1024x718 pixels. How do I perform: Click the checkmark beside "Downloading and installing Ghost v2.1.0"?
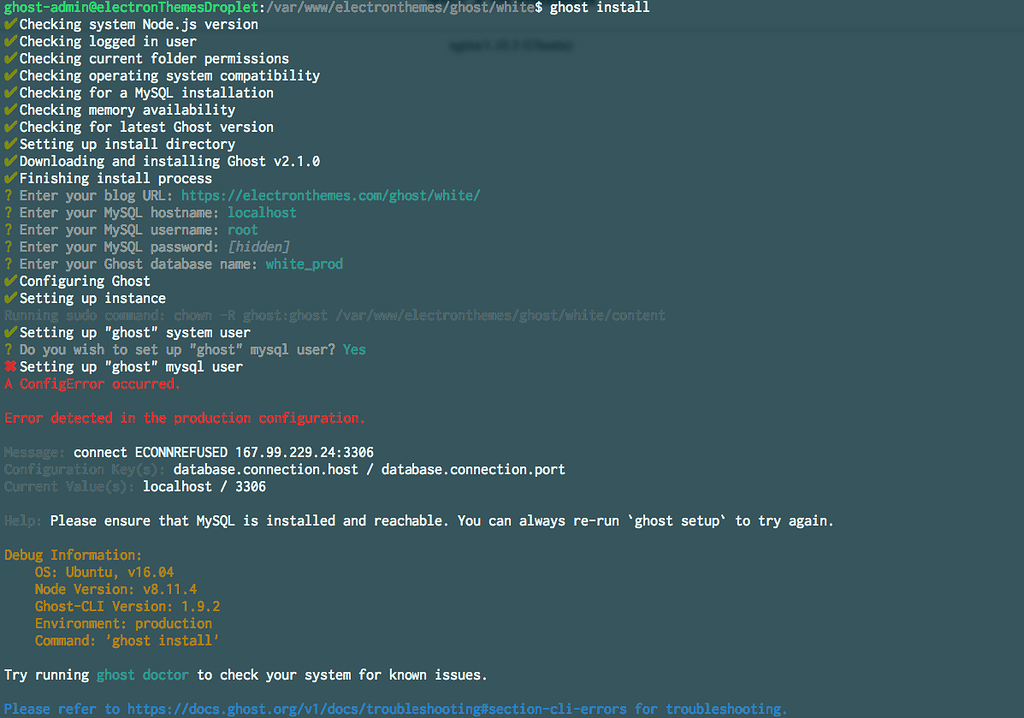tap(9, 160)
